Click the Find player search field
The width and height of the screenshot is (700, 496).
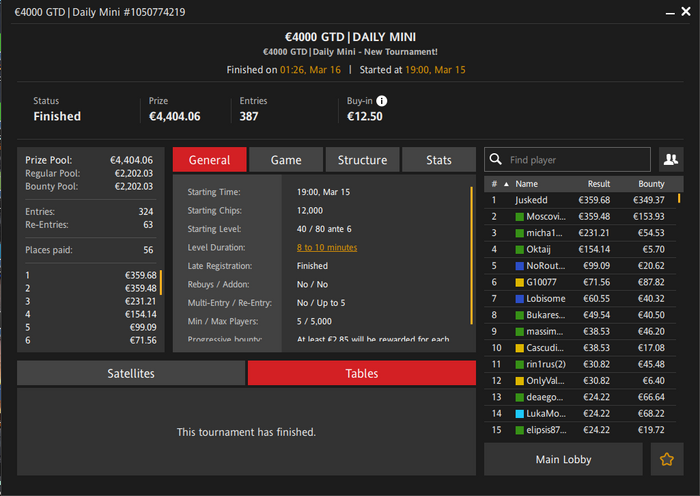567,159
